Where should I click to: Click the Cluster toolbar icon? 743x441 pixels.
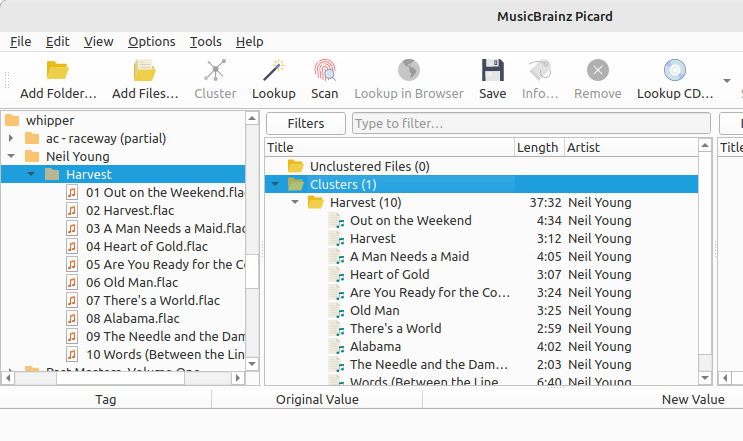[x=215, y=70]
